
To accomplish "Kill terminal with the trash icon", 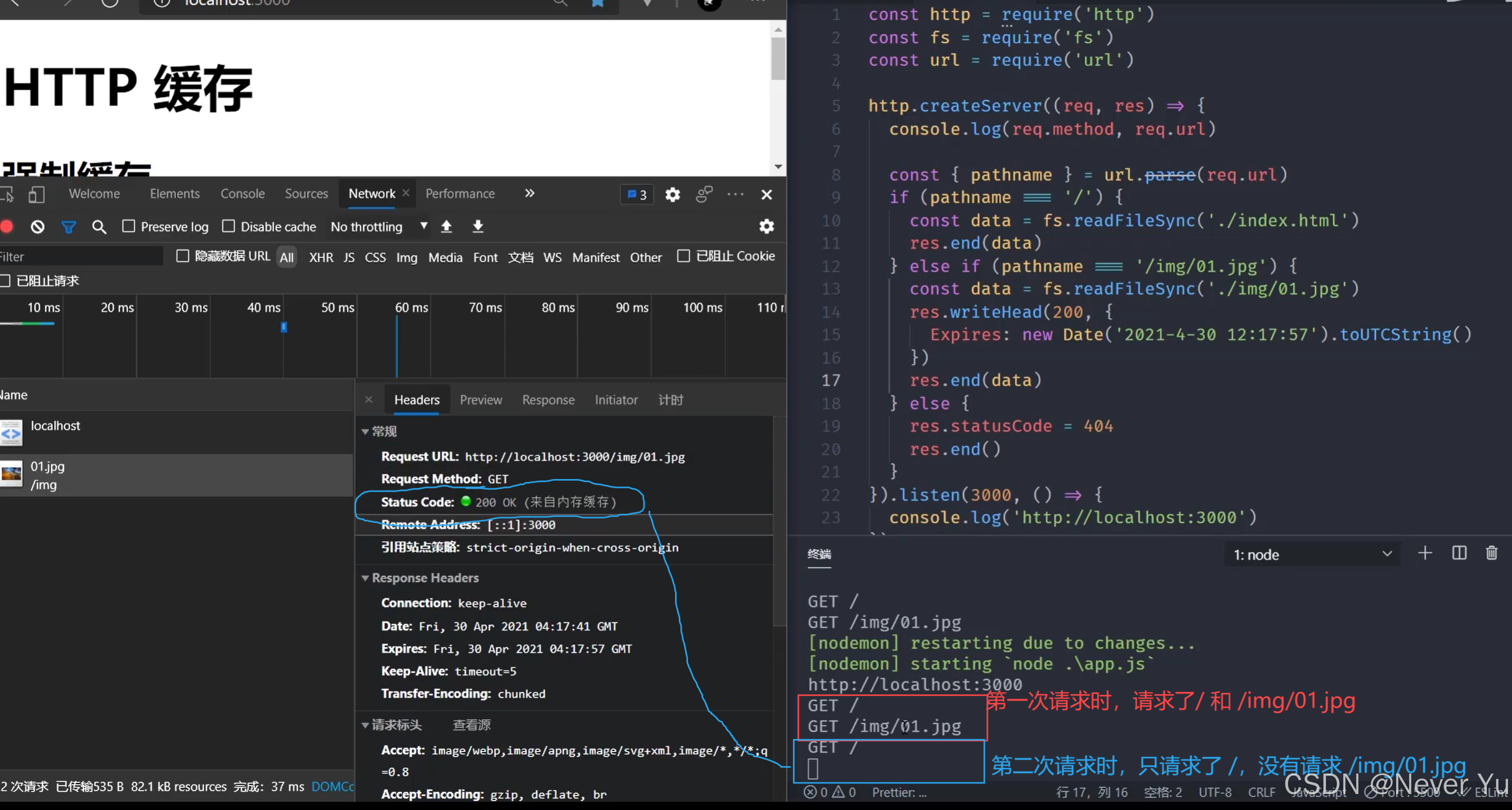I will pyautogui.click(x=1492, y=553).
